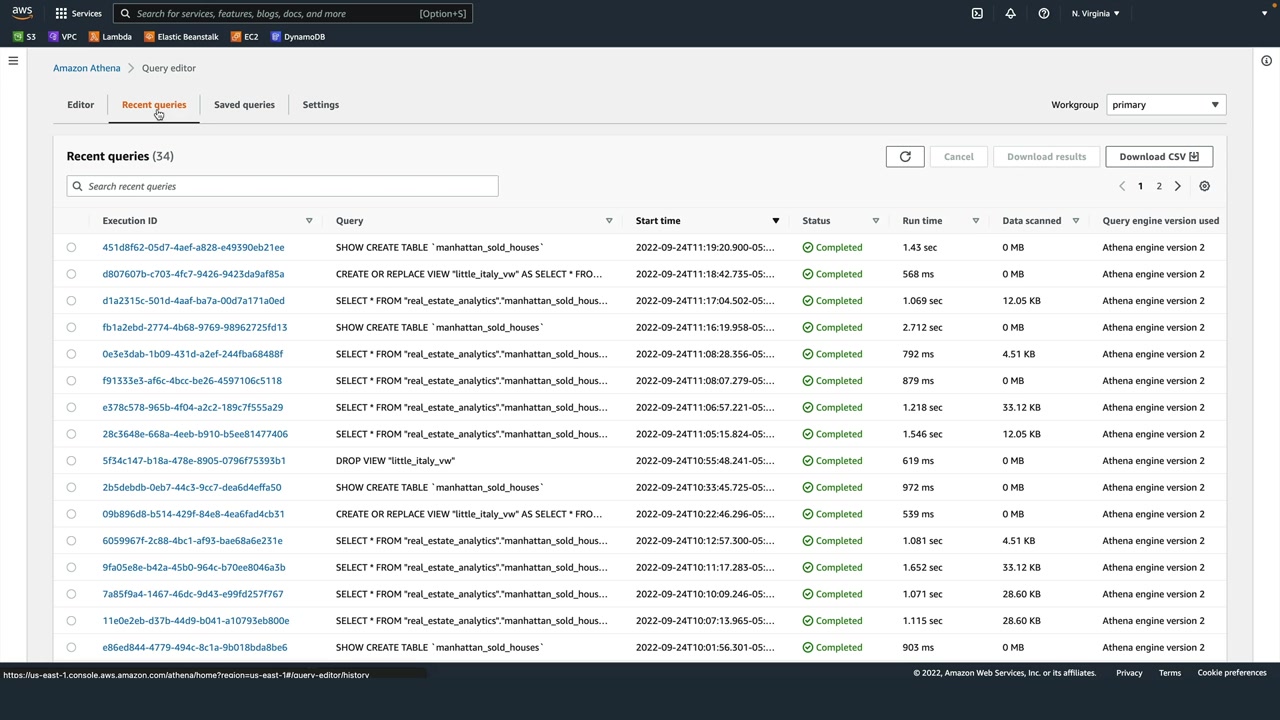Expand the left navigation hamburger menu
This screenshot has height=720, width=1280.
(x=13, y=61)
